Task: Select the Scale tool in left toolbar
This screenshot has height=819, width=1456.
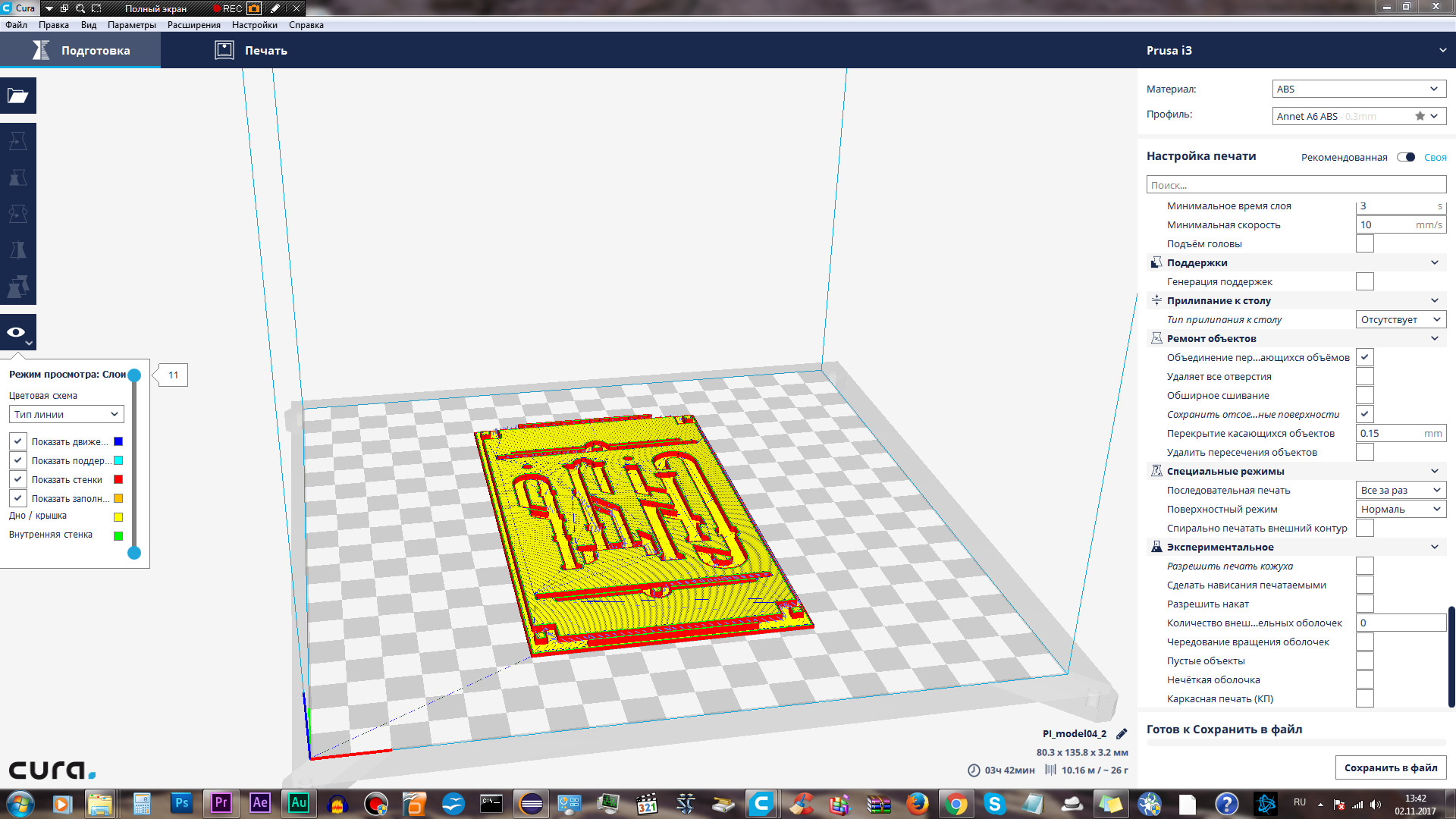Action: point(18,177)
